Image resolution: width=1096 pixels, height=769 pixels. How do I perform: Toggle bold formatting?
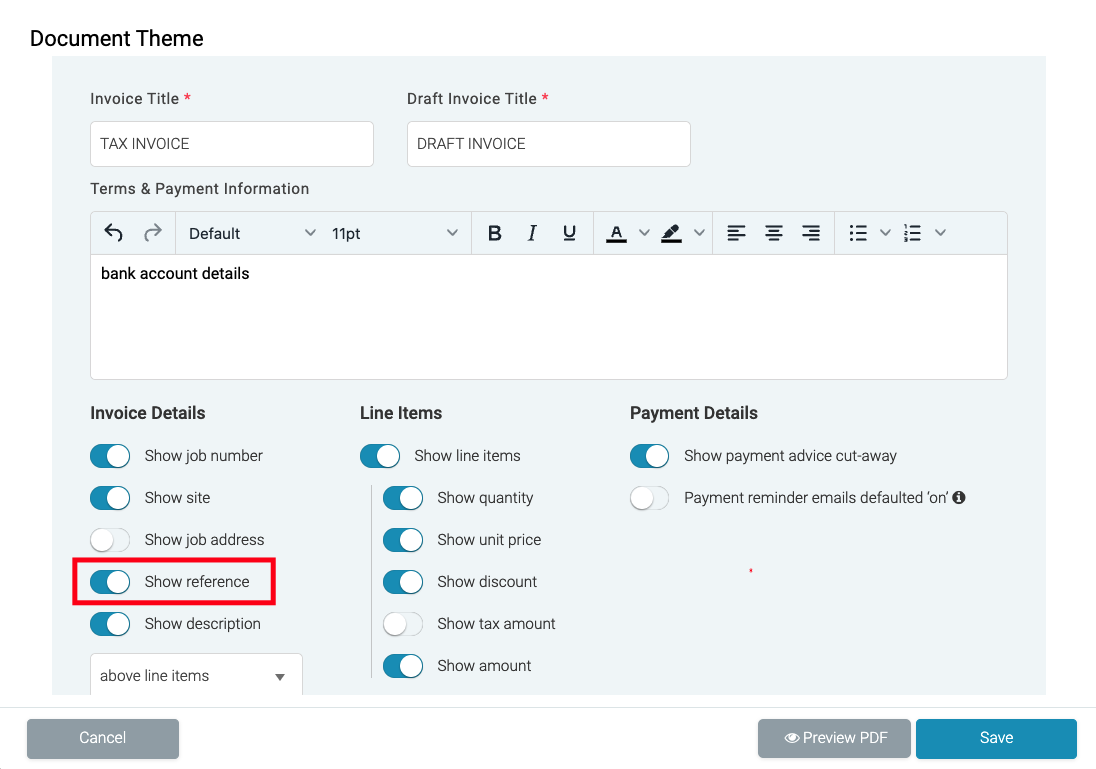[494, 233]
